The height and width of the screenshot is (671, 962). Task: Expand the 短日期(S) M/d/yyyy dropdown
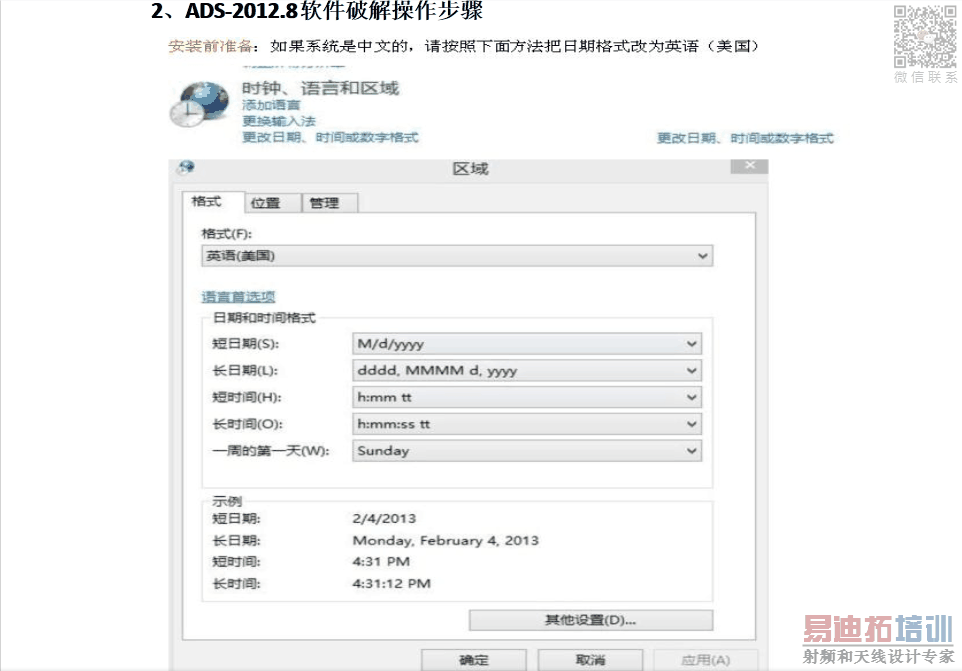[x=527, y=344]
